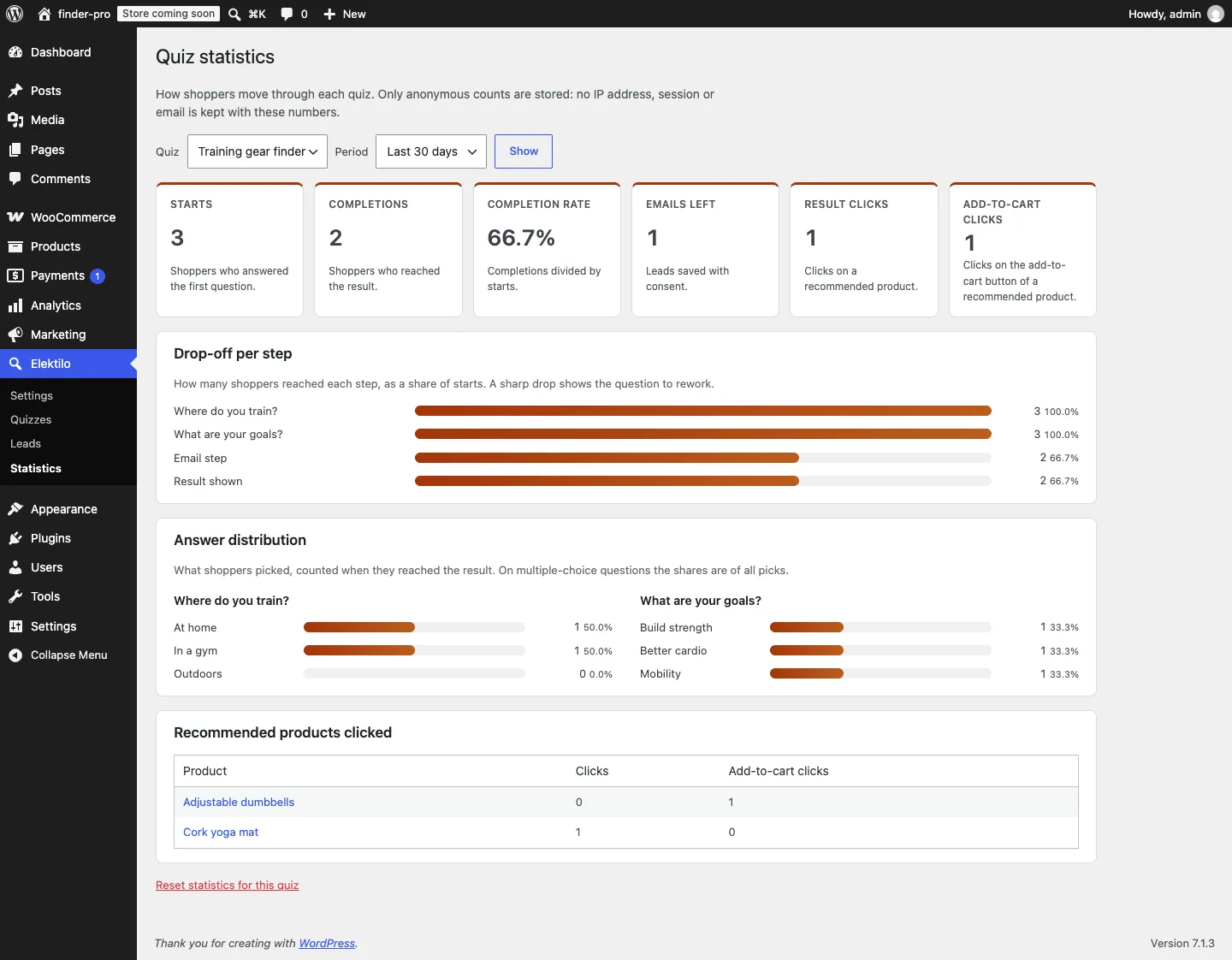Click the Posts pushpin icon
Viewport: 1232px width, 960px height.
point(15,91)
